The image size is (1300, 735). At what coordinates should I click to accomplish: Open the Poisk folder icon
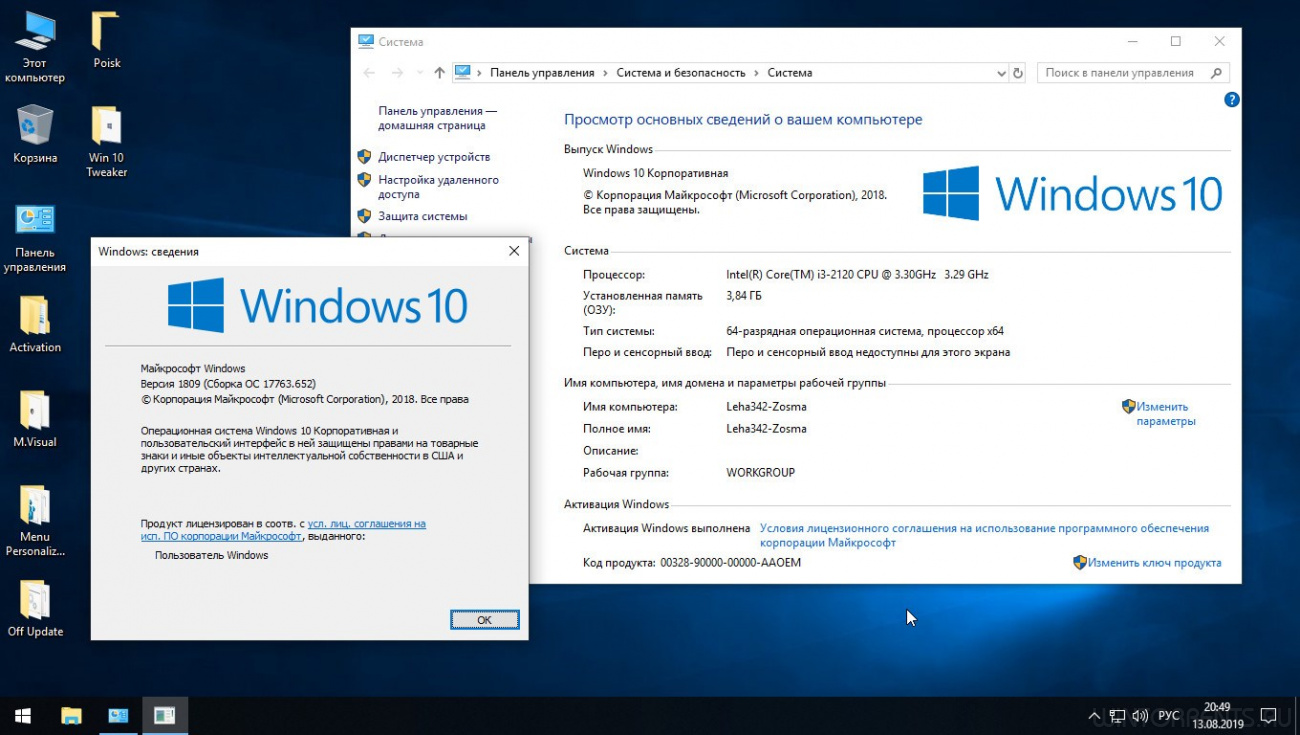tap(106, 40)
